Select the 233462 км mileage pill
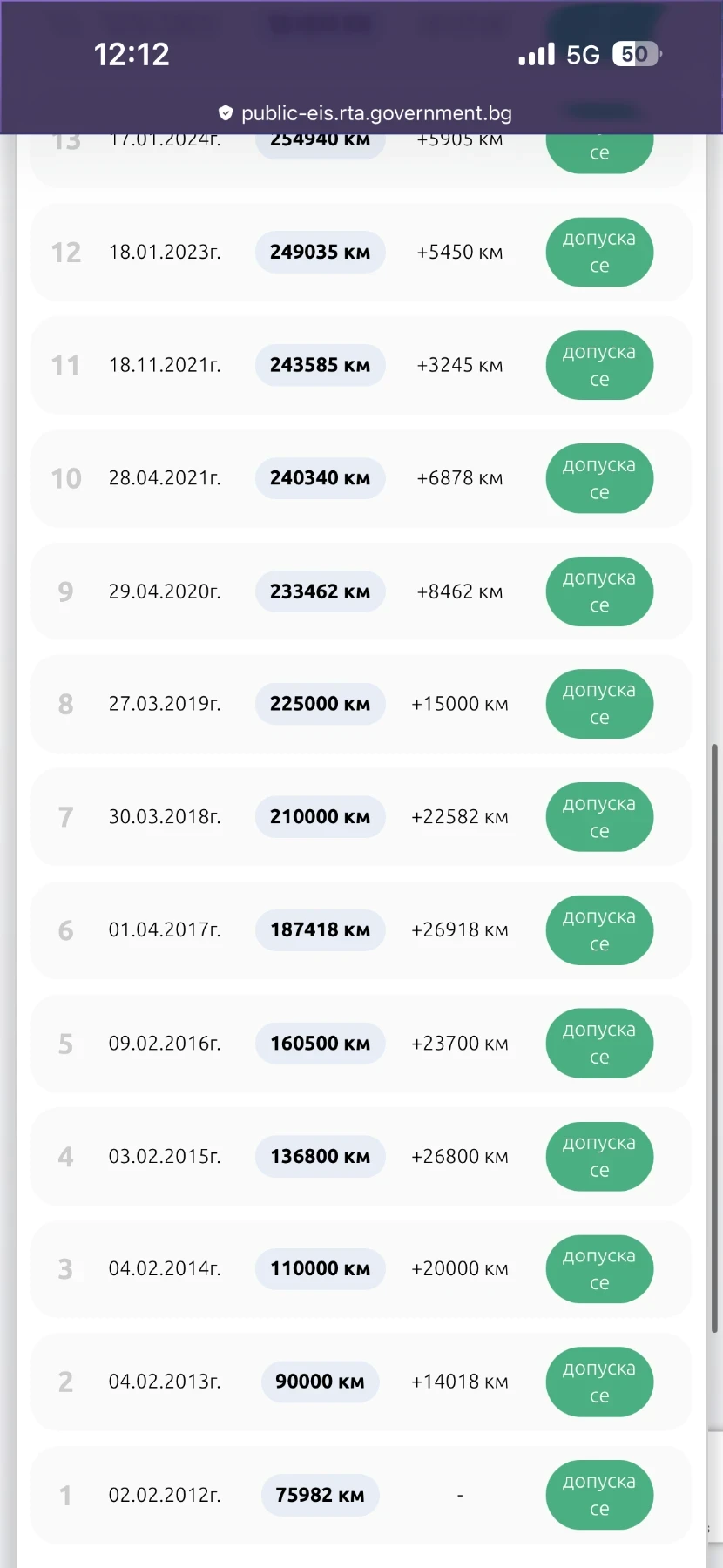This screenshot has height=1568, width=723. tap(320, 592)
